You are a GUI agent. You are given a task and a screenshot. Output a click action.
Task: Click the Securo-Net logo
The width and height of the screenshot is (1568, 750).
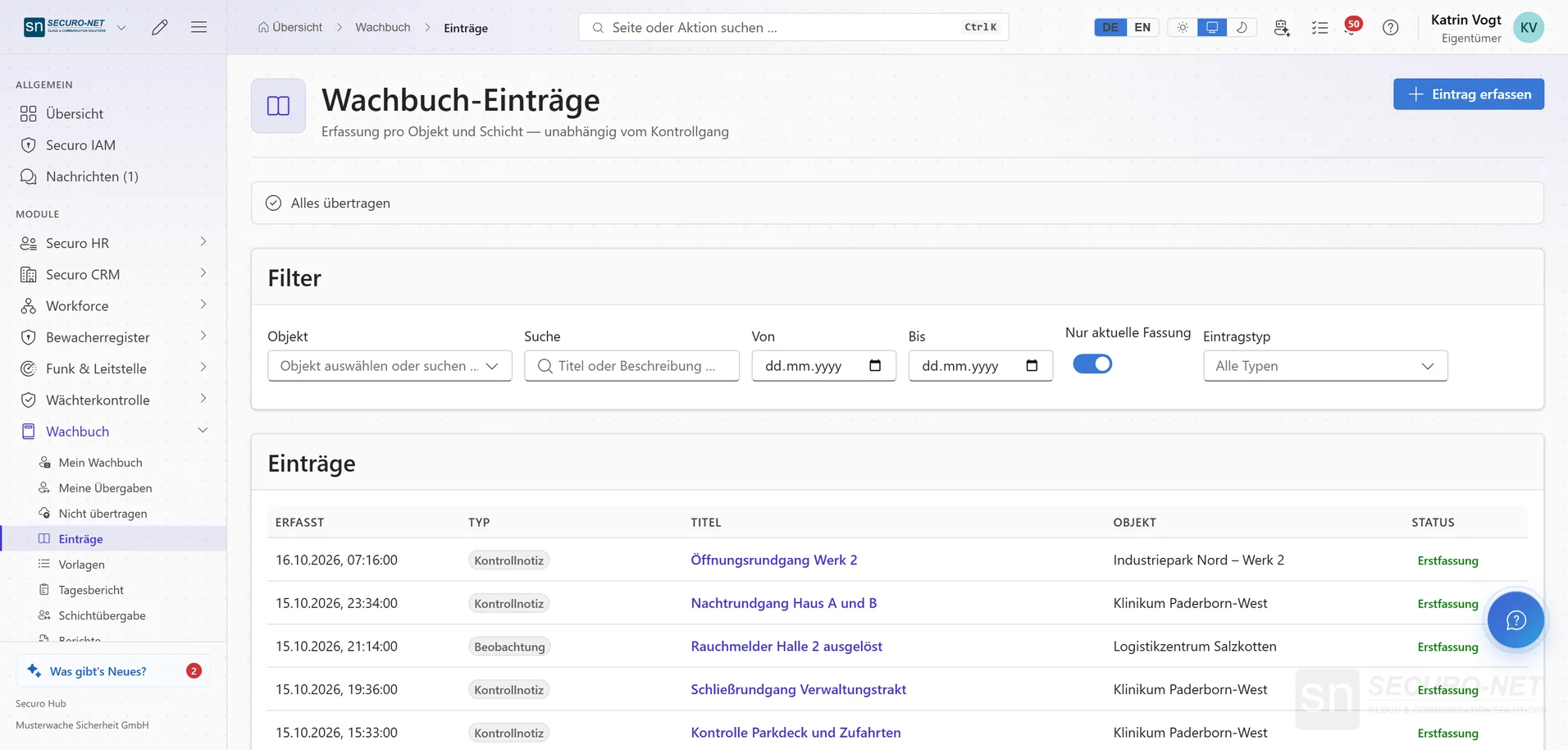tap(65, 27)
